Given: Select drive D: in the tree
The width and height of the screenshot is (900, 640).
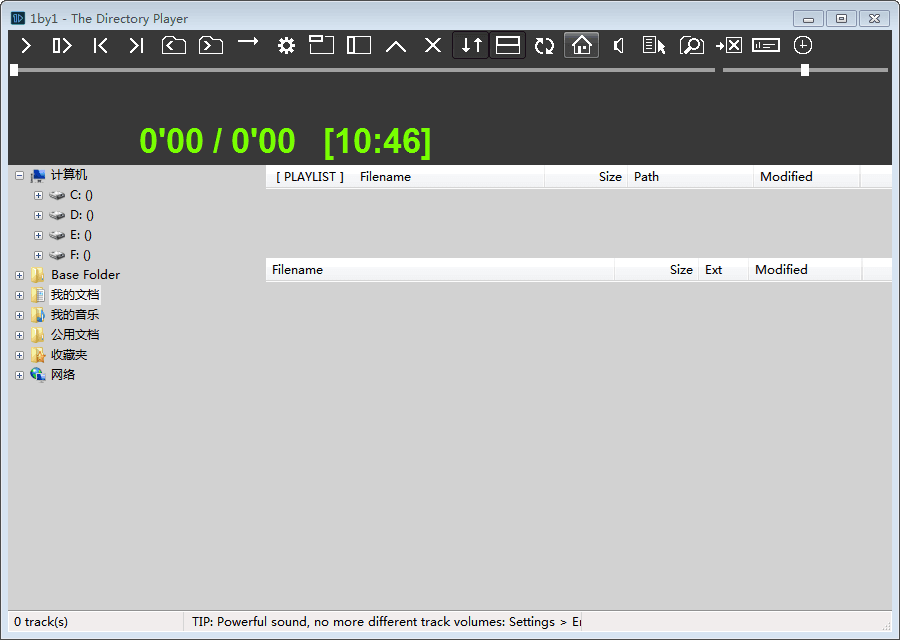Looking at the screenshot, I should pos(82,215).
